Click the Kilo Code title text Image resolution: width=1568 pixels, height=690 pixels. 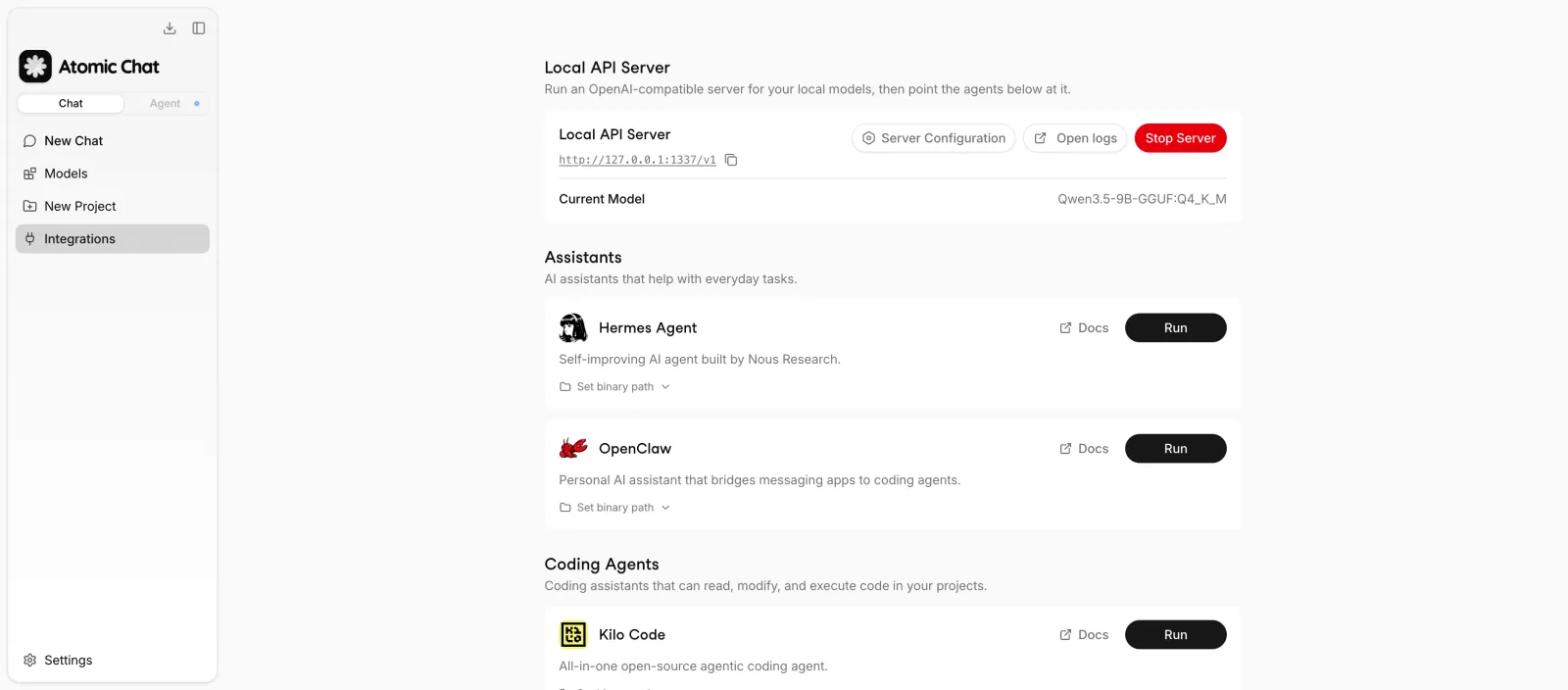[x=632, y=635]
